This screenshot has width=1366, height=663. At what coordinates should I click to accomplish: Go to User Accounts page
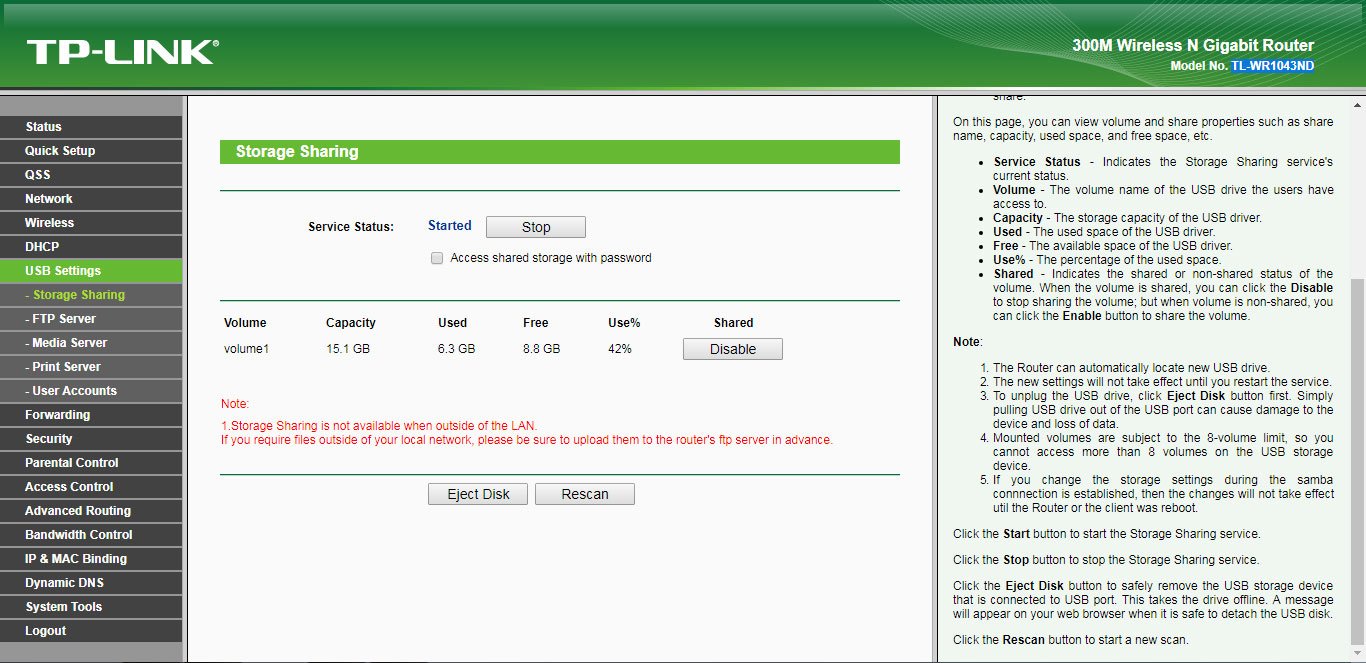74,391
